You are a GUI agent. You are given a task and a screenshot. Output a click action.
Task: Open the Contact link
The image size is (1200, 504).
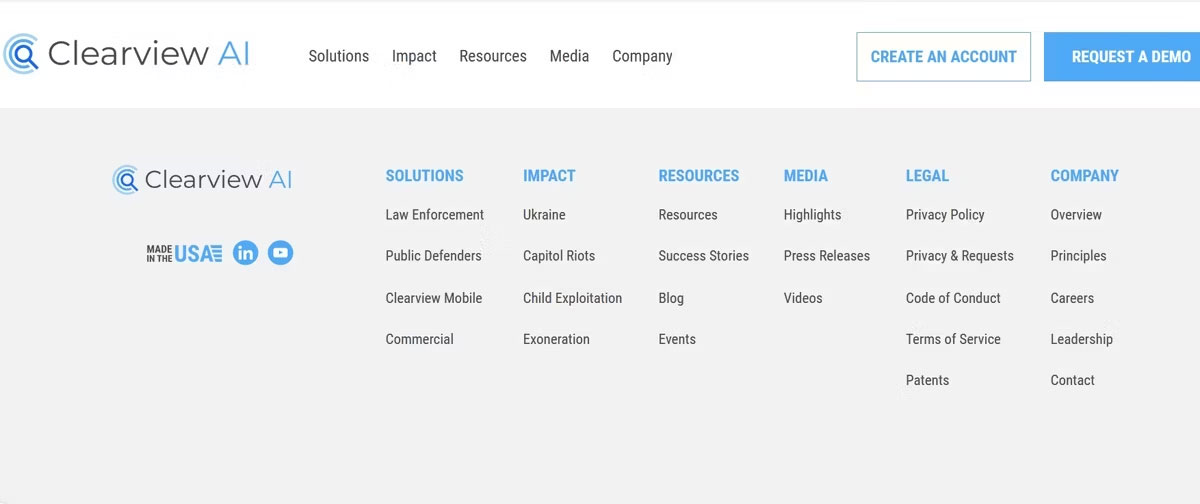click(1073, 380)
